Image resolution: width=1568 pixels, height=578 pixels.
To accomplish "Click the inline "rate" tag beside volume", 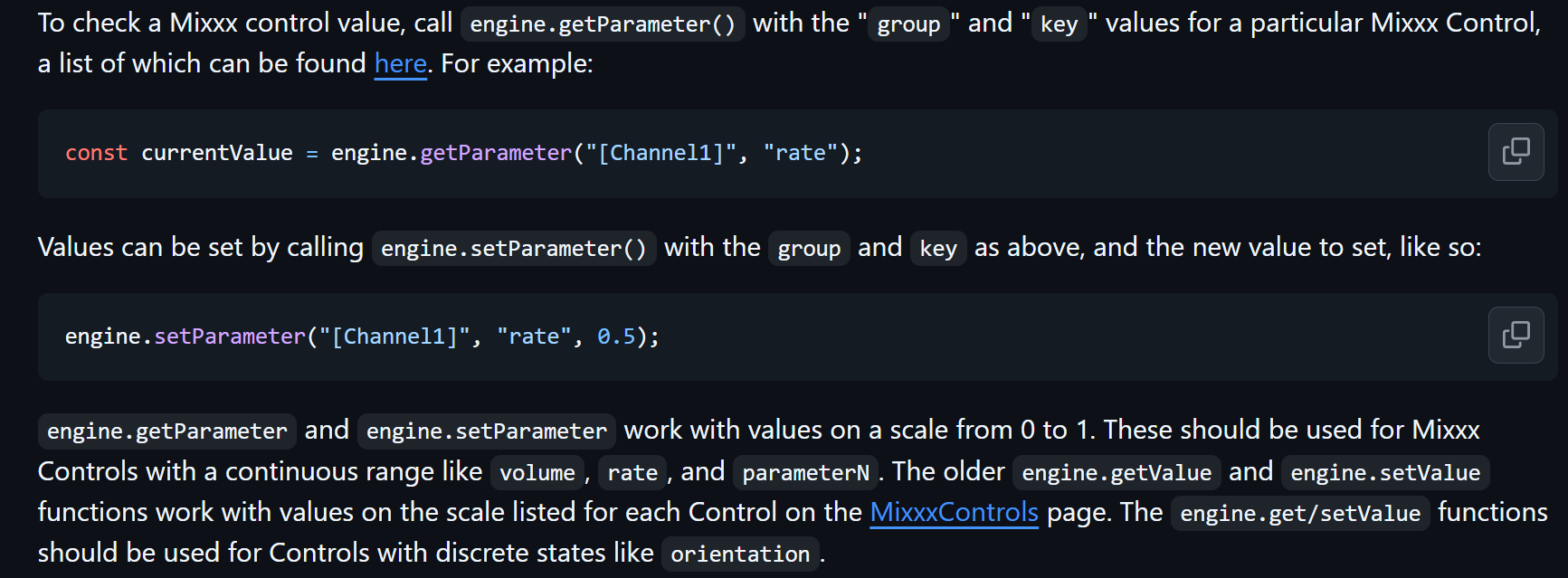I will pyautogui.click(x=632, y=472).
